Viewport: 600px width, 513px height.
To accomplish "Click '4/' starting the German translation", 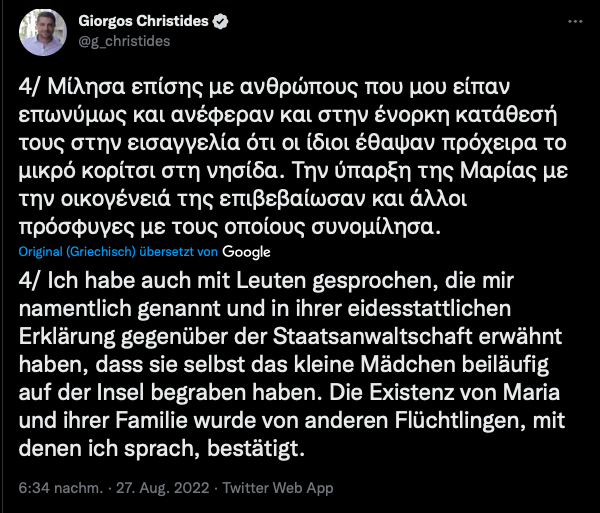I will pos(29,281).
